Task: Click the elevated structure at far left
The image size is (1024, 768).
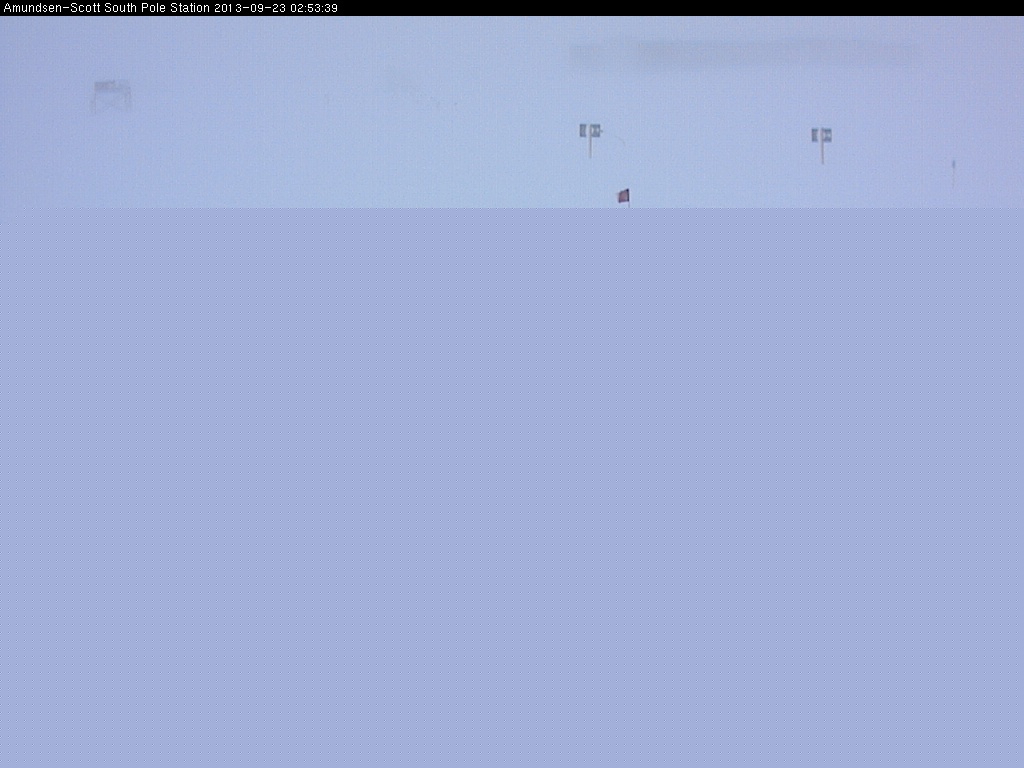Action: [111, 89]
